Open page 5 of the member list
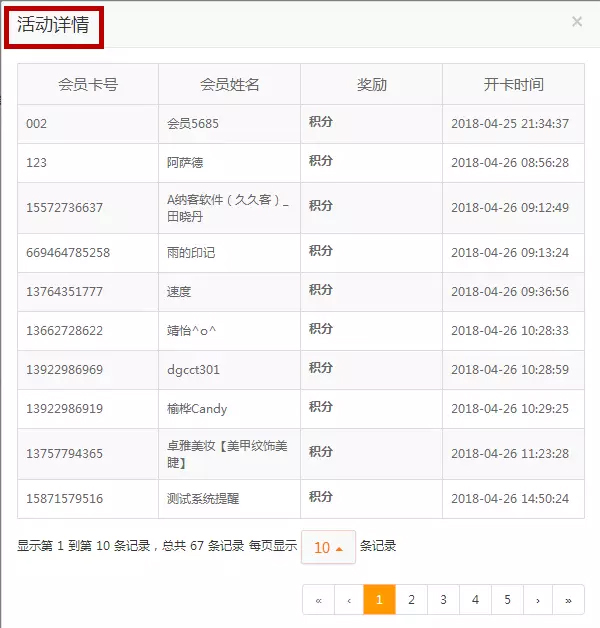 [x=507, y=600]
